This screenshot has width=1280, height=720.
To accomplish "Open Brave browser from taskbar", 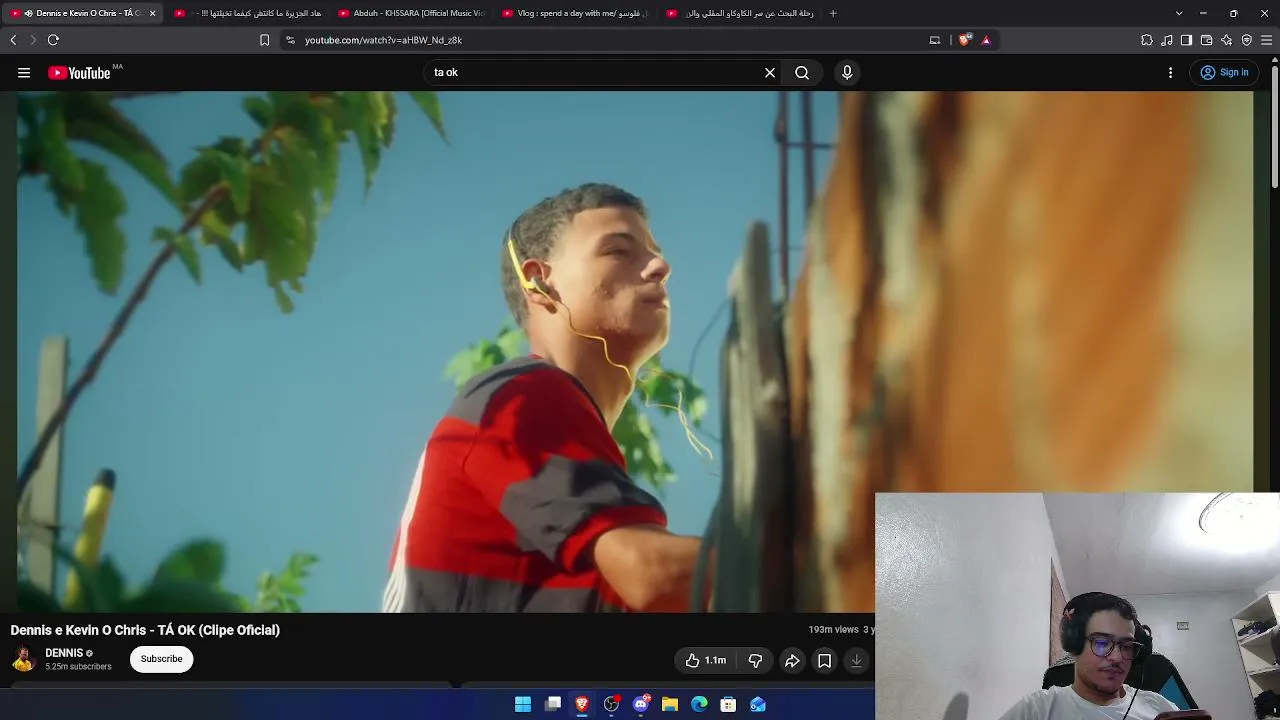I will click(x=582, y=704).
